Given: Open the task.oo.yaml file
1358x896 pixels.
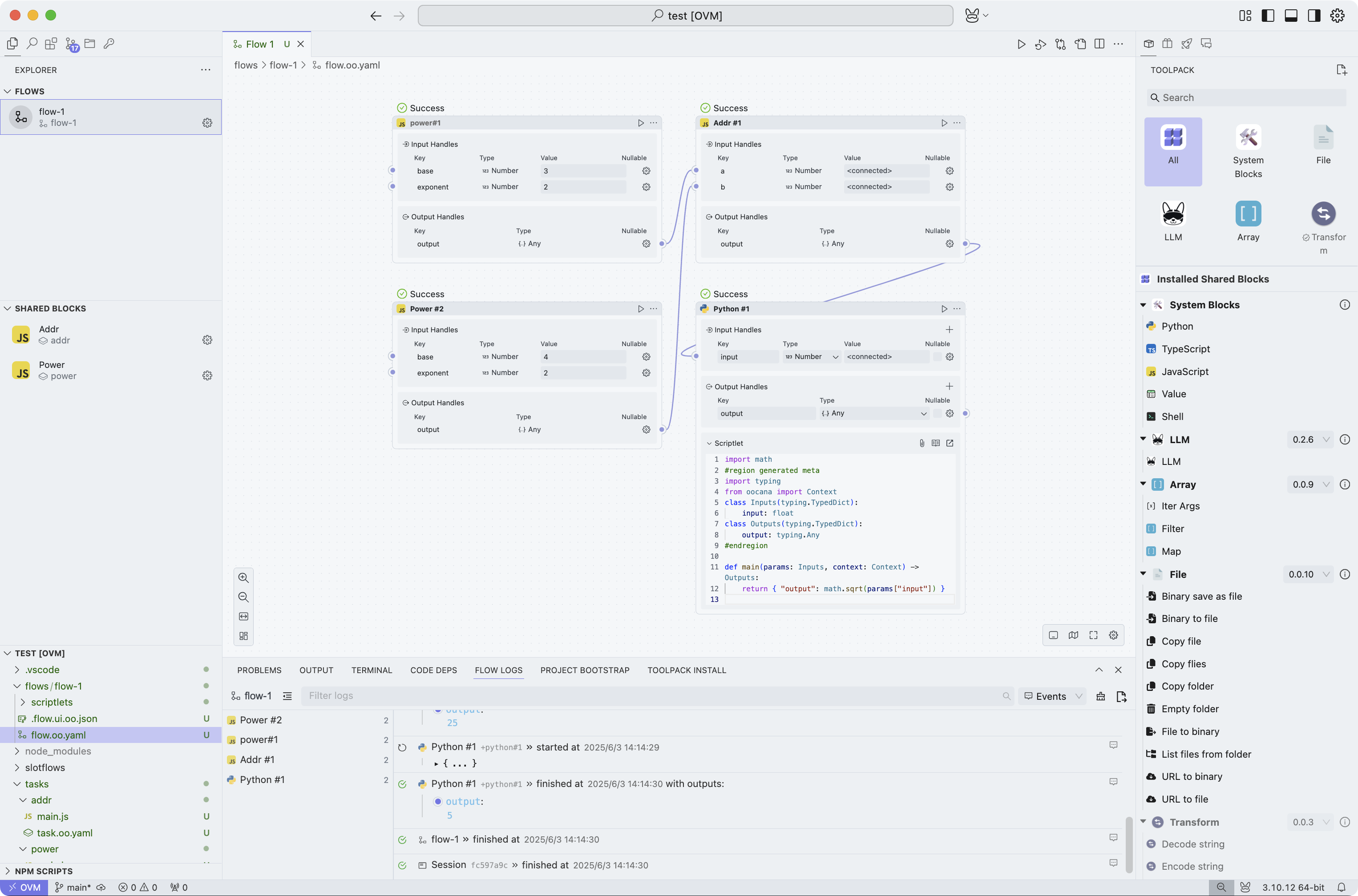Looking at the screenshot, I should (x=65, y=832).
